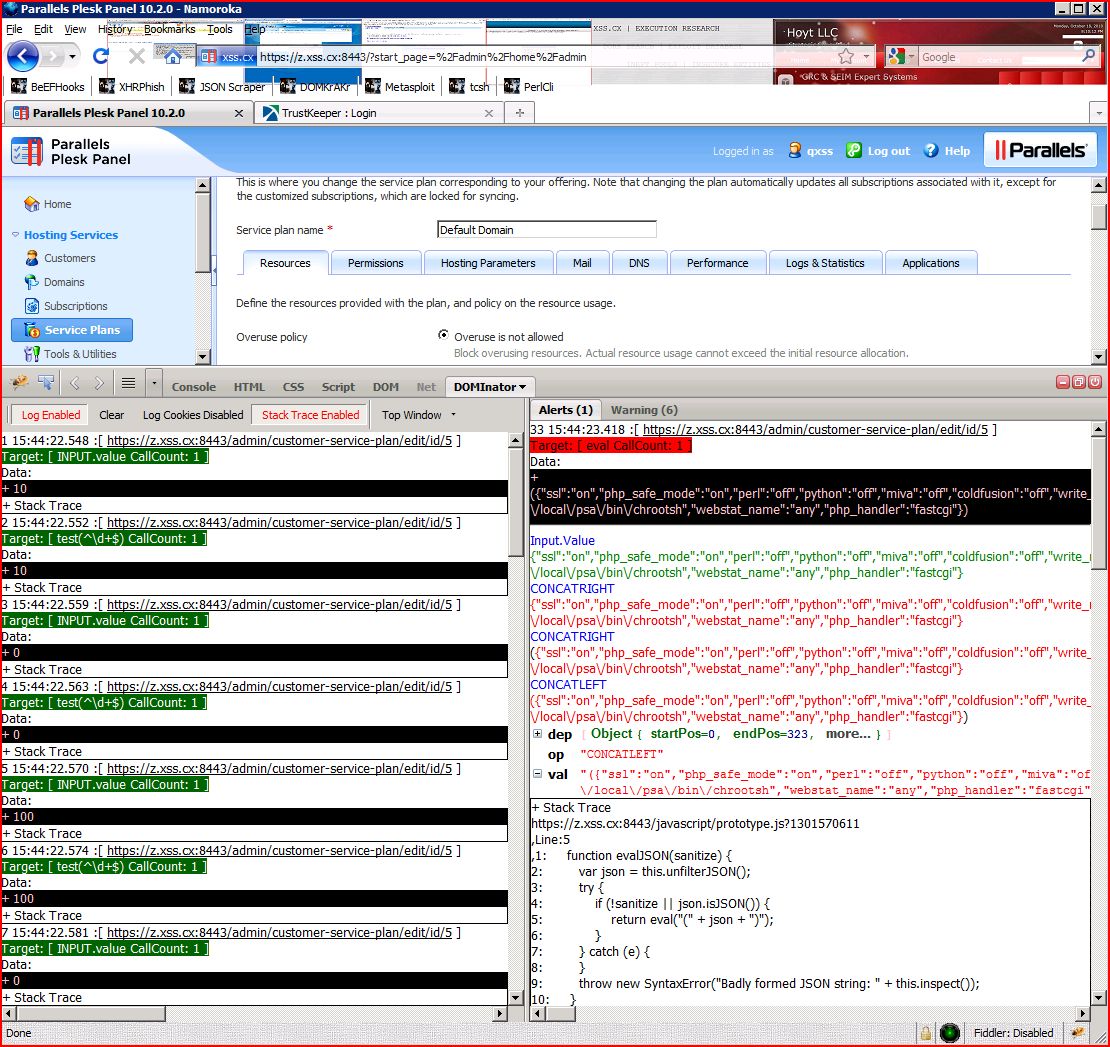Open the Domains sidebar link
Screen dimensions: 1110x1047
pos(64,282)
